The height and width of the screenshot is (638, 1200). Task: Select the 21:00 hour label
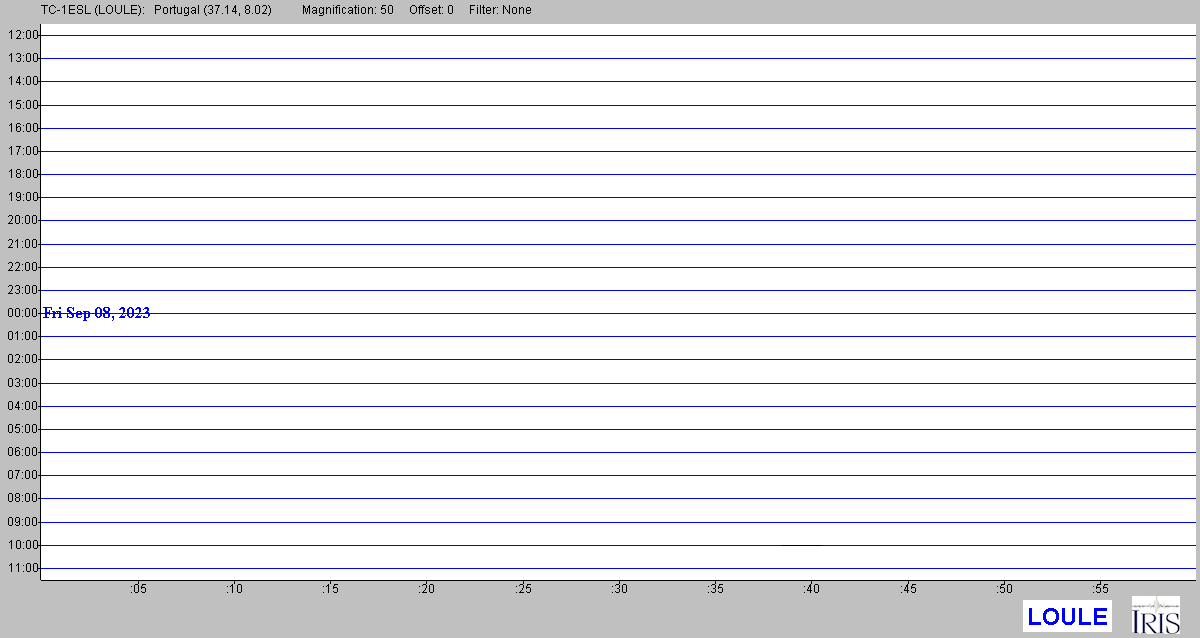point(22,244)
